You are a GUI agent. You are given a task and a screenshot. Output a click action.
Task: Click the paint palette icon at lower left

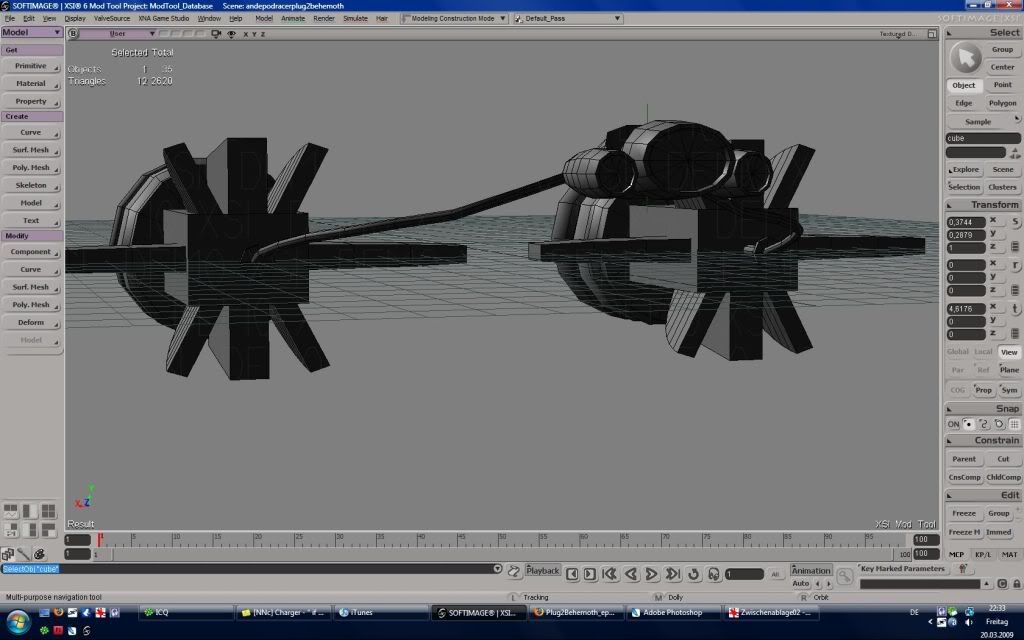tap(39, 554)
